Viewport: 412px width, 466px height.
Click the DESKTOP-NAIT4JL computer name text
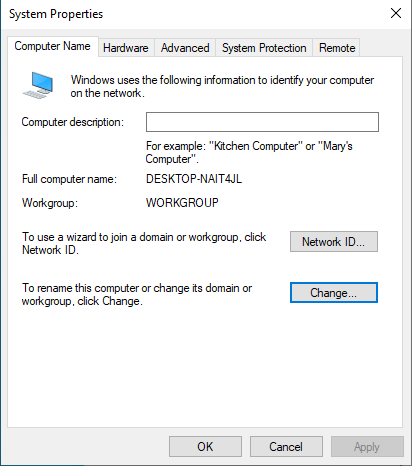click(194, 179)
